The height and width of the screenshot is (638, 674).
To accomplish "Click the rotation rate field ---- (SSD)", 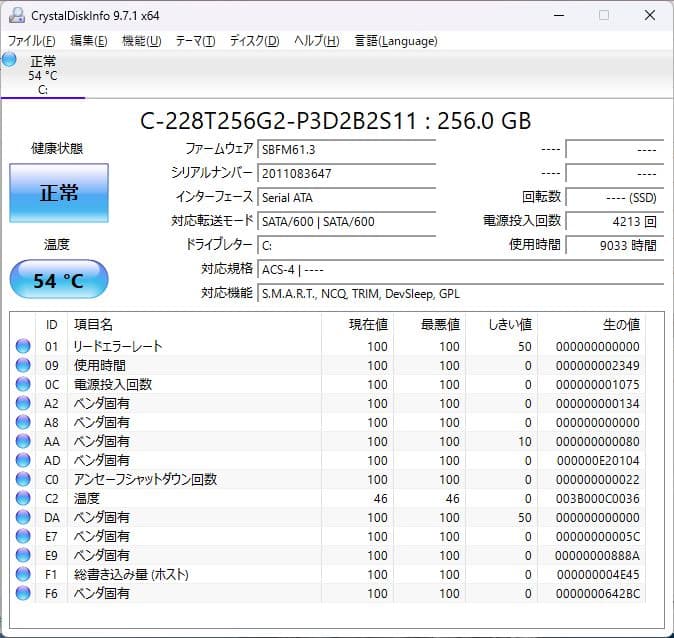I will pyautogui.click(x=615, y=198).
